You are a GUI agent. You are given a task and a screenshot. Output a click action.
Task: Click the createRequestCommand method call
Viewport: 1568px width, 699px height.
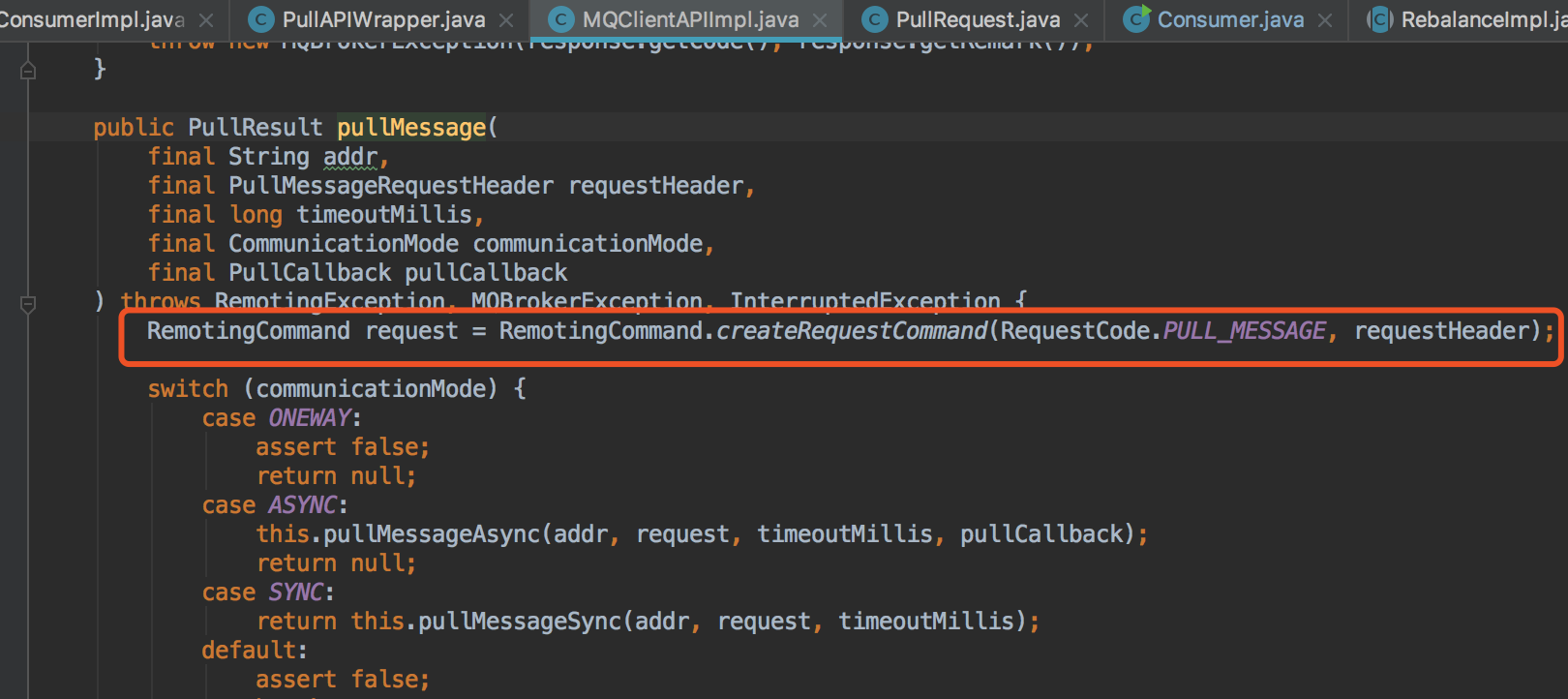[851, 331]
